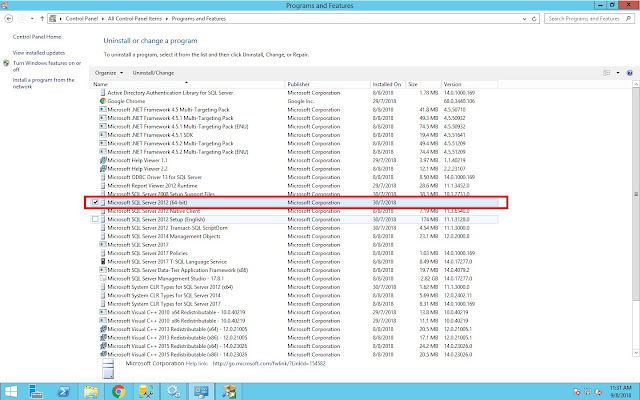Open the go.microsoft.com help link
This screenshot has width=640, height=400.
pyautogui.click(x=269, y=363)
